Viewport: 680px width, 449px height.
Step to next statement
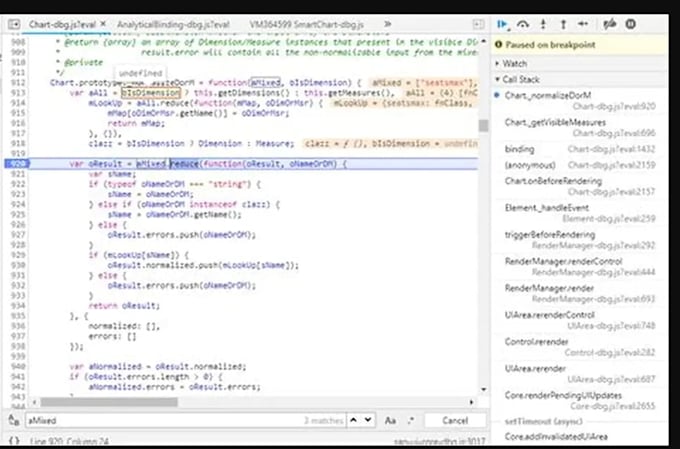[583, 24]
